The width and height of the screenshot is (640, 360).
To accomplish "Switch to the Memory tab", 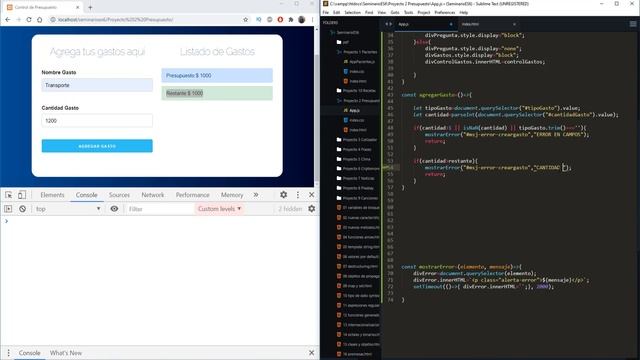I will (232, 195).
